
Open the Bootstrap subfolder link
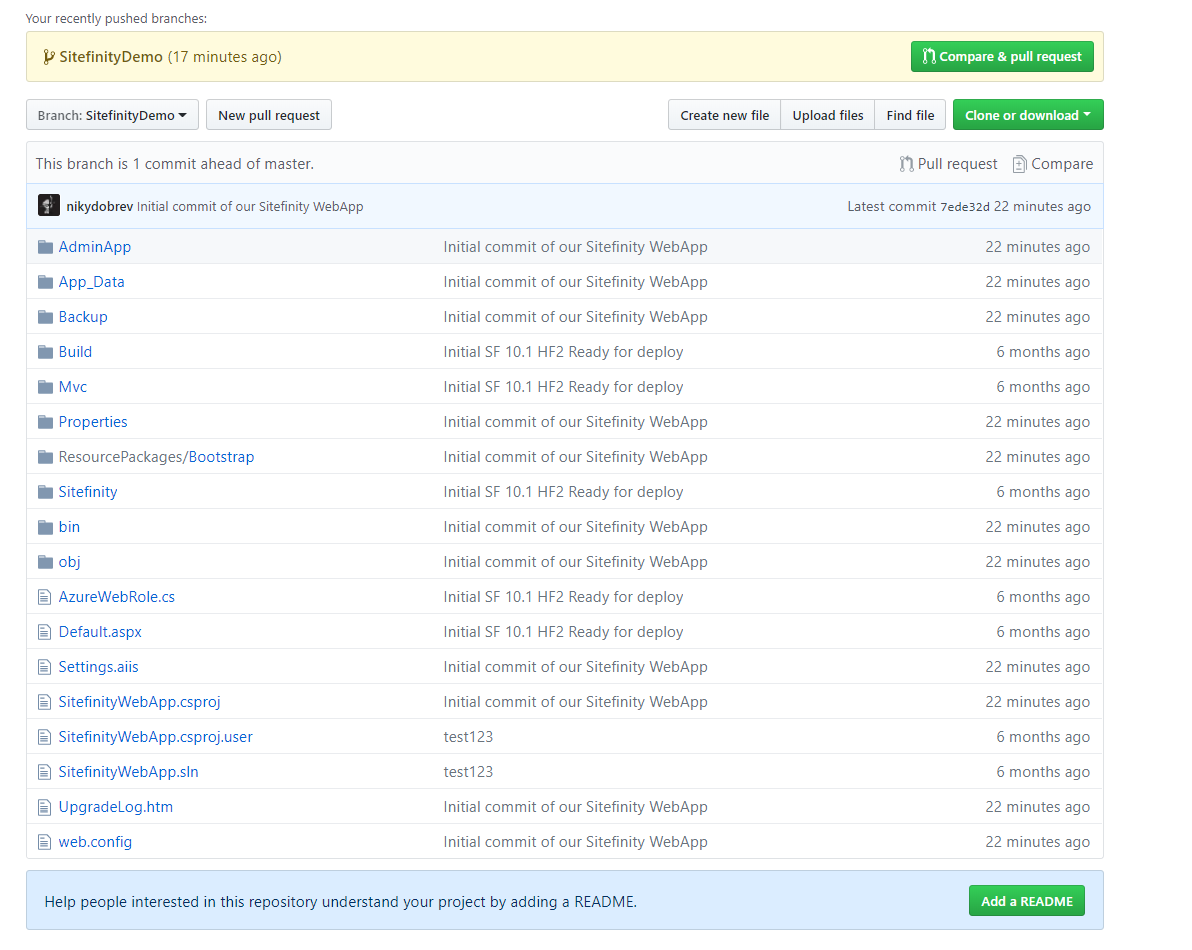(x=221, y=457)
